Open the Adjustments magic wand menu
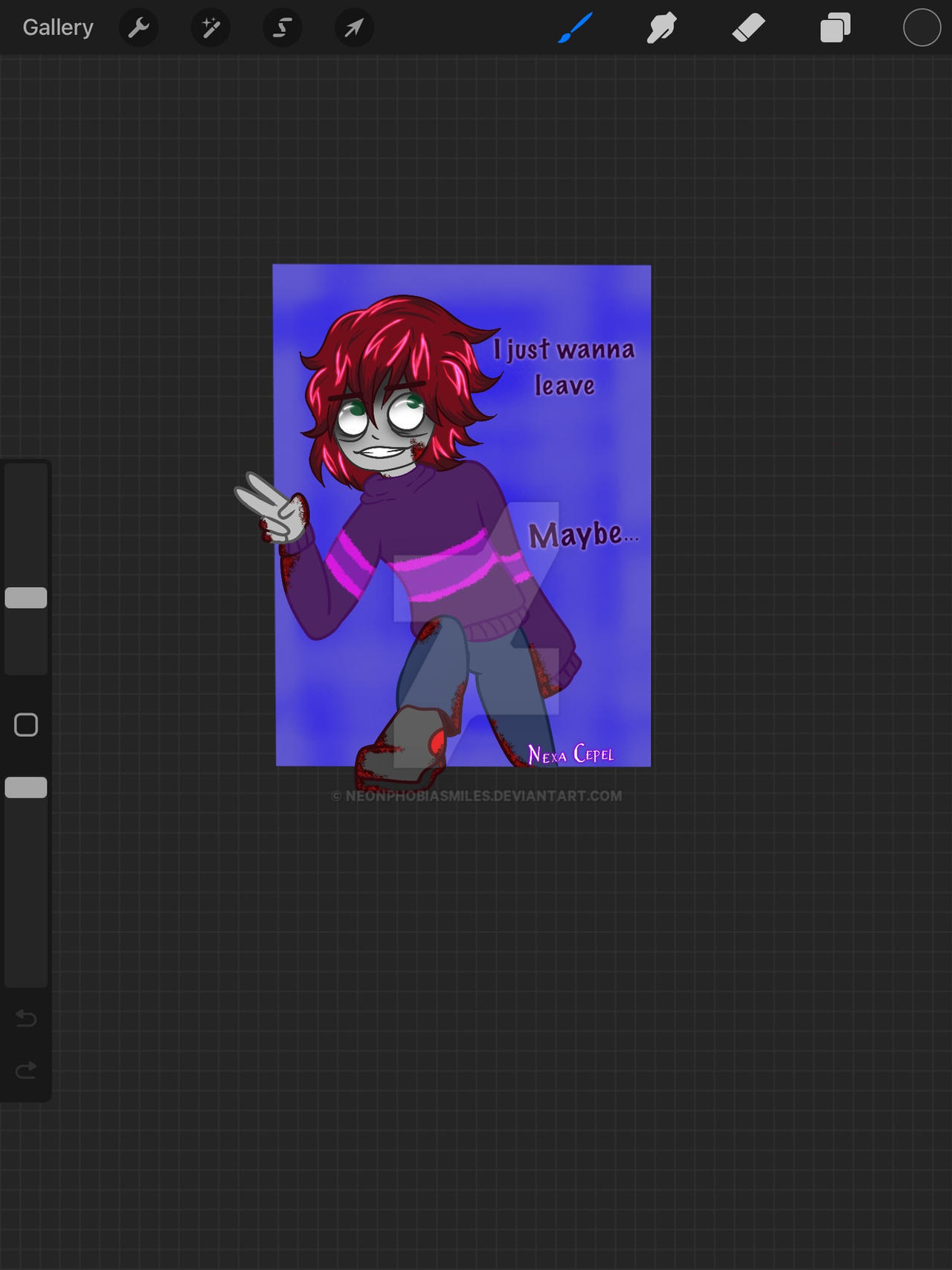Image resolution: width=952 pixels, height=1270 pixels. [210, 28]
